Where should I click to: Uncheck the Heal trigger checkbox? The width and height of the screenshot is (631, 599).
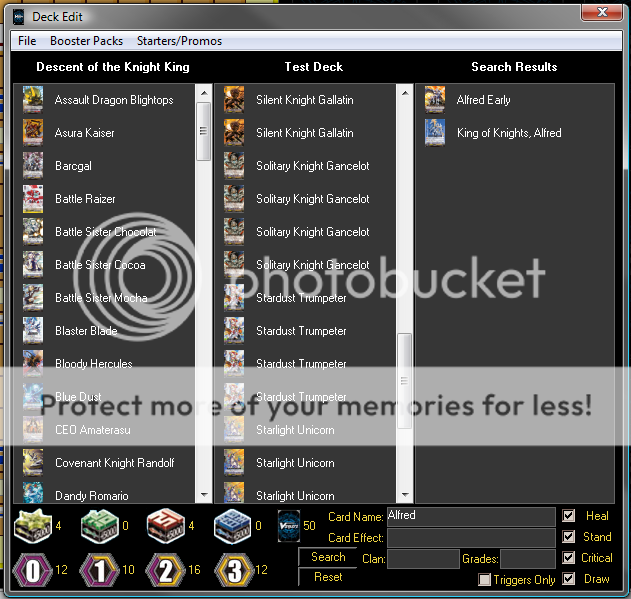coord(569,516)
